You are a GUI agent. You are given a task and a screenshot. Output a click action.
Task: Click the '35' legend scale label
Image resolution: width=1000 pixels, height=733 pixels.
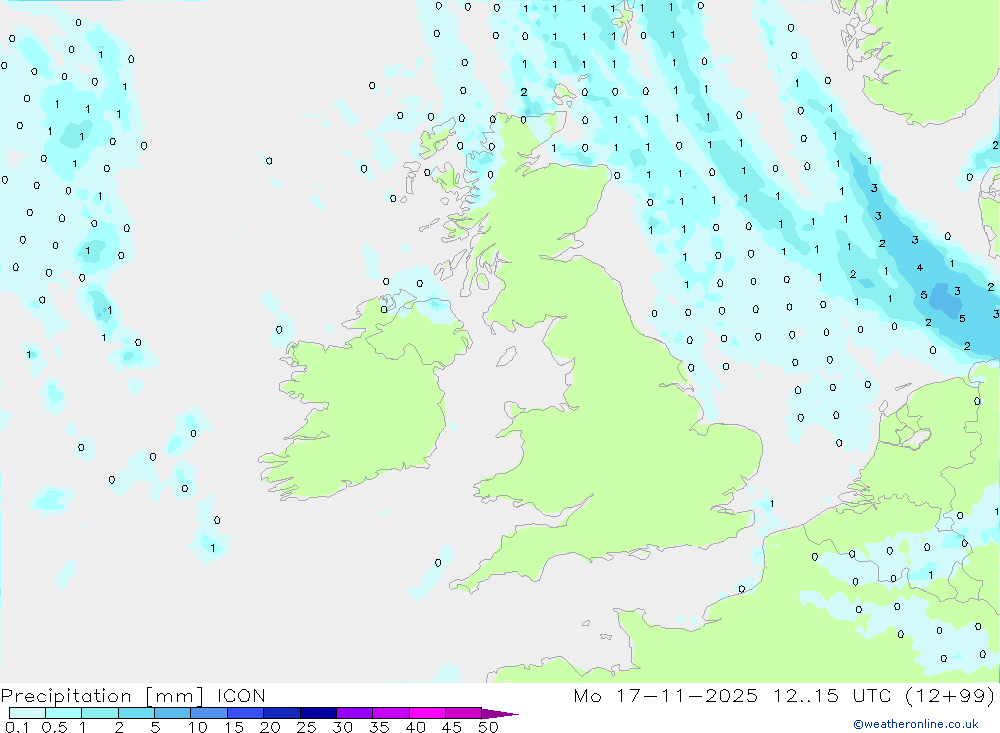click(379, 727)
